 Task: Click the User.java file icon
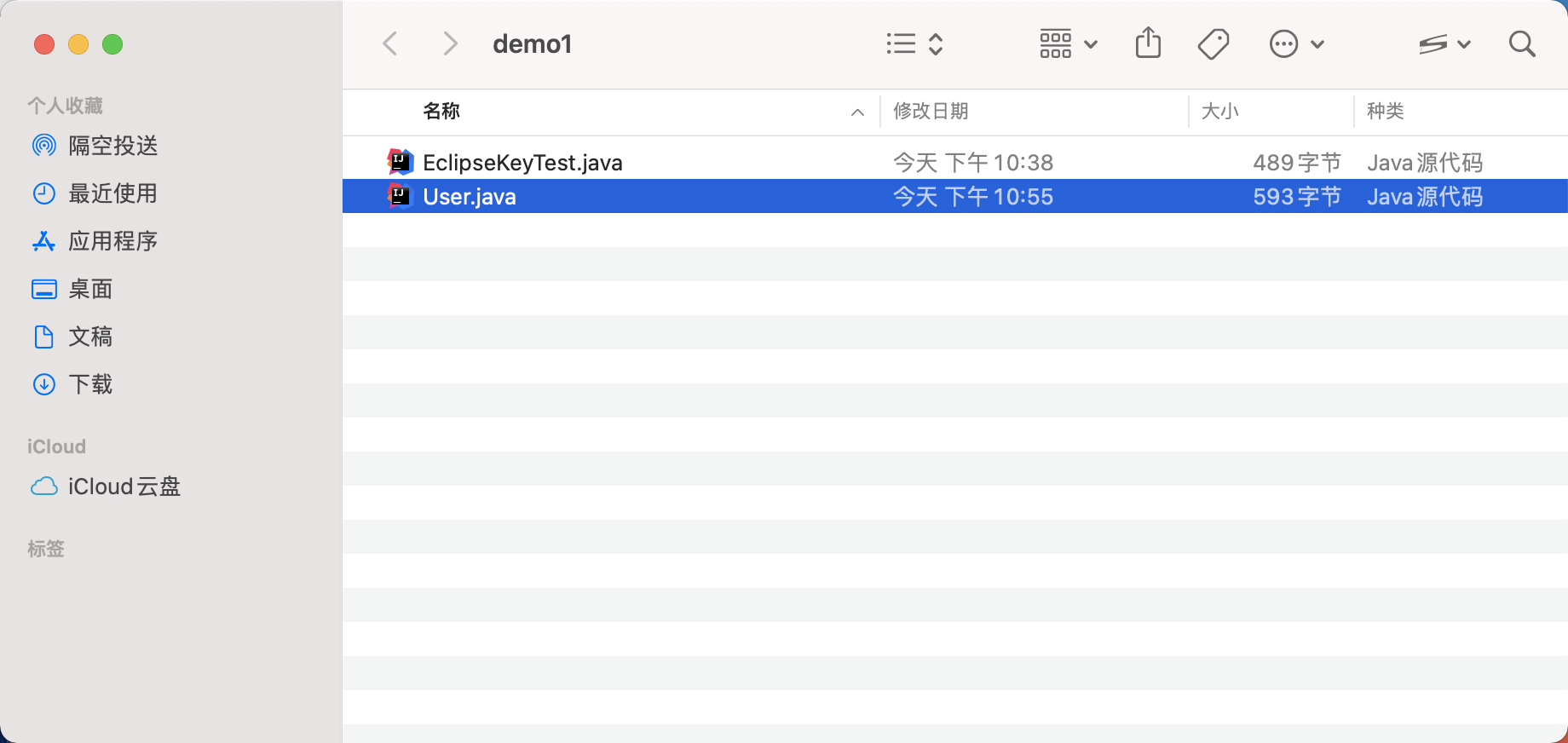400,196
